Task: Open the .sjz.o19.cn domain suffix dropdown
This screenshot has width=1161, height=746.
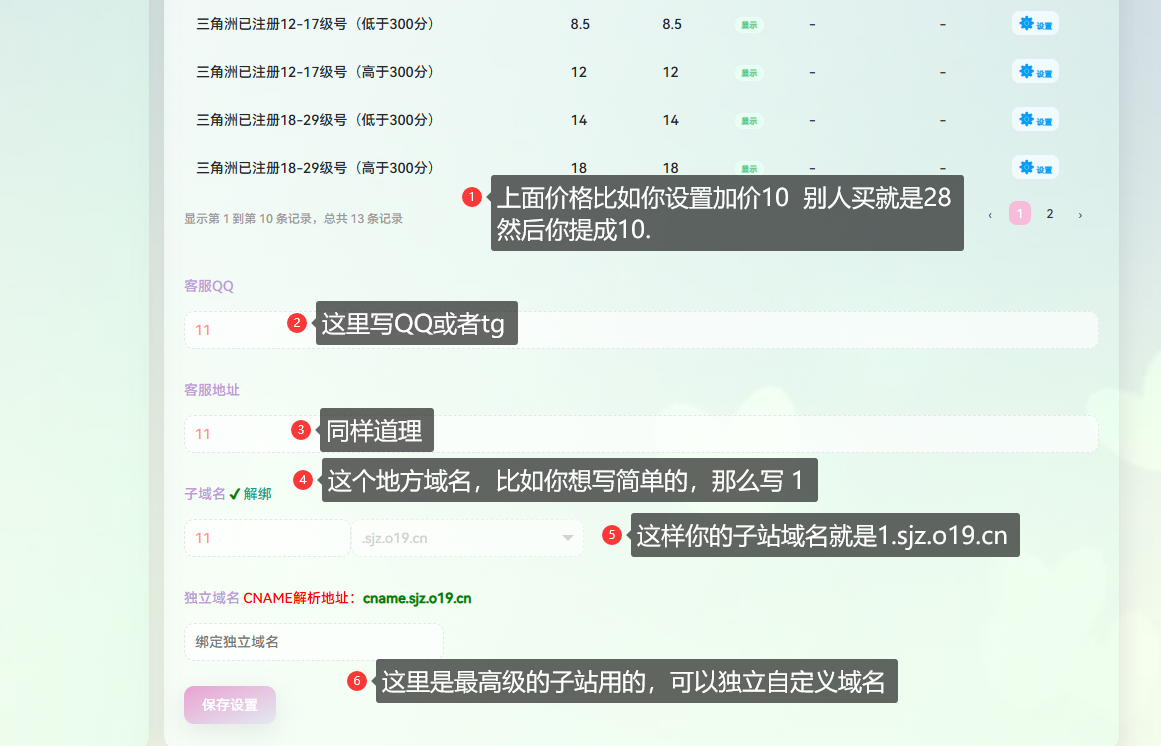Action: click(467, 538)
